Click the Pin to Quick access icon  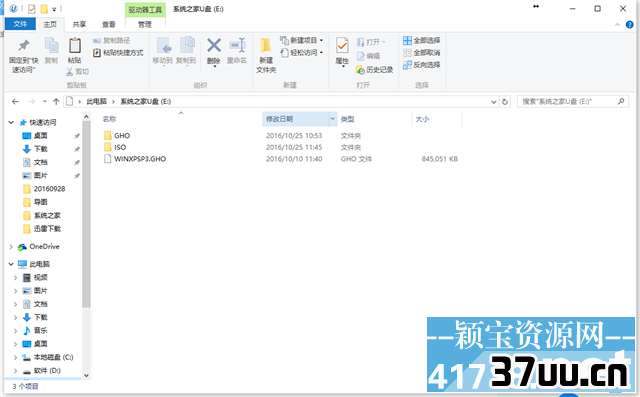point(24,46)
